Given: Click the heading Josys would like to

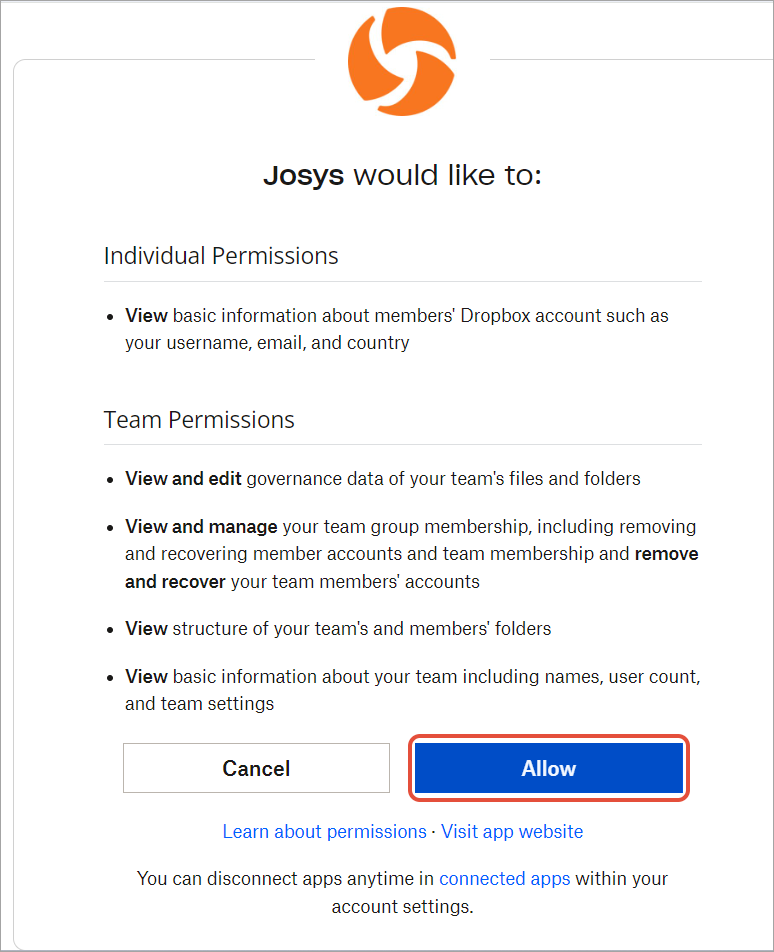Looking at the screenshot, I should 403,175.
